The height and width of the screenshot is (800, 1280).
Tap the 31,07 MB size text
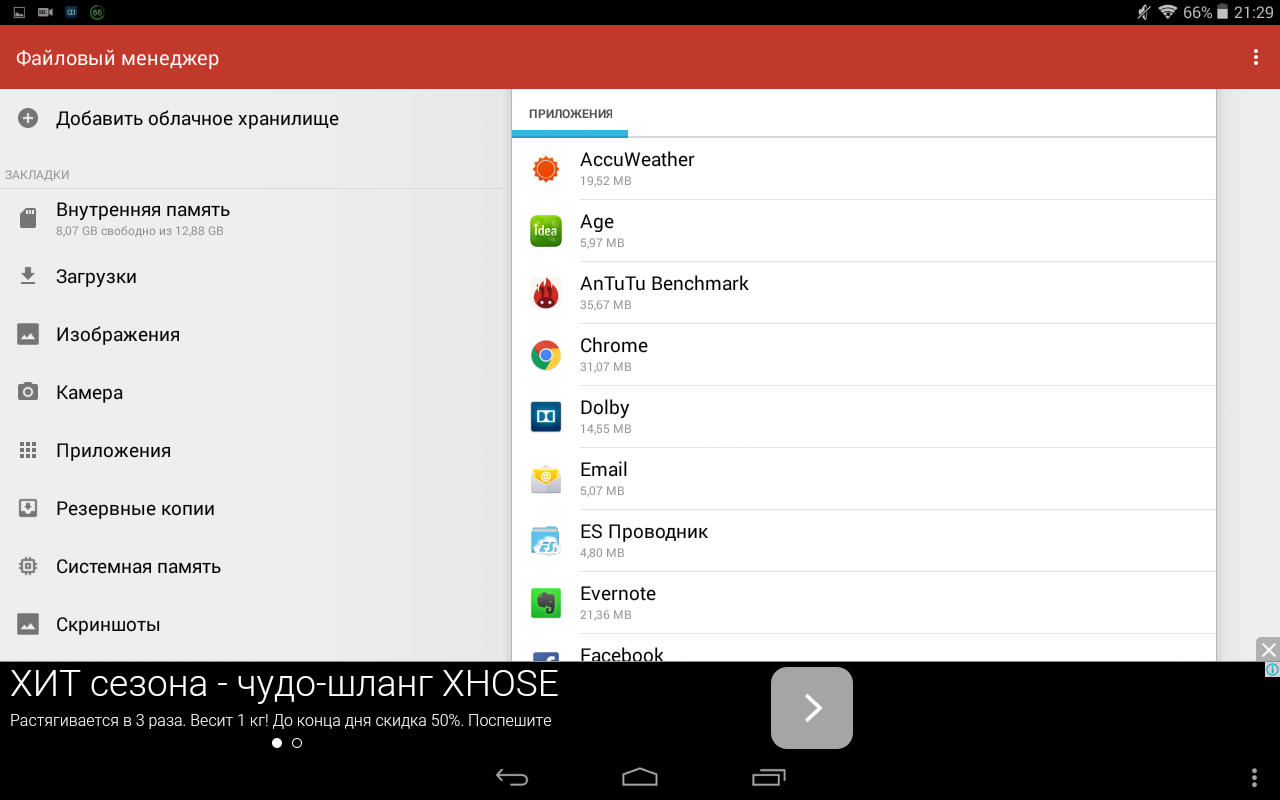606,367
